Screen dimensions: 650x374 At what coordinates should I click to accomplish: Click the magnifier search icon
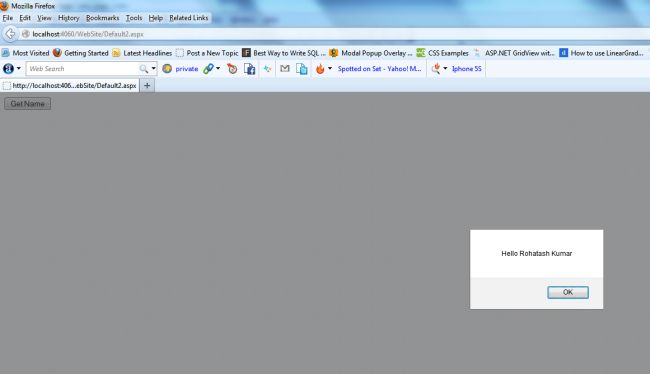(x=144, y=69)
